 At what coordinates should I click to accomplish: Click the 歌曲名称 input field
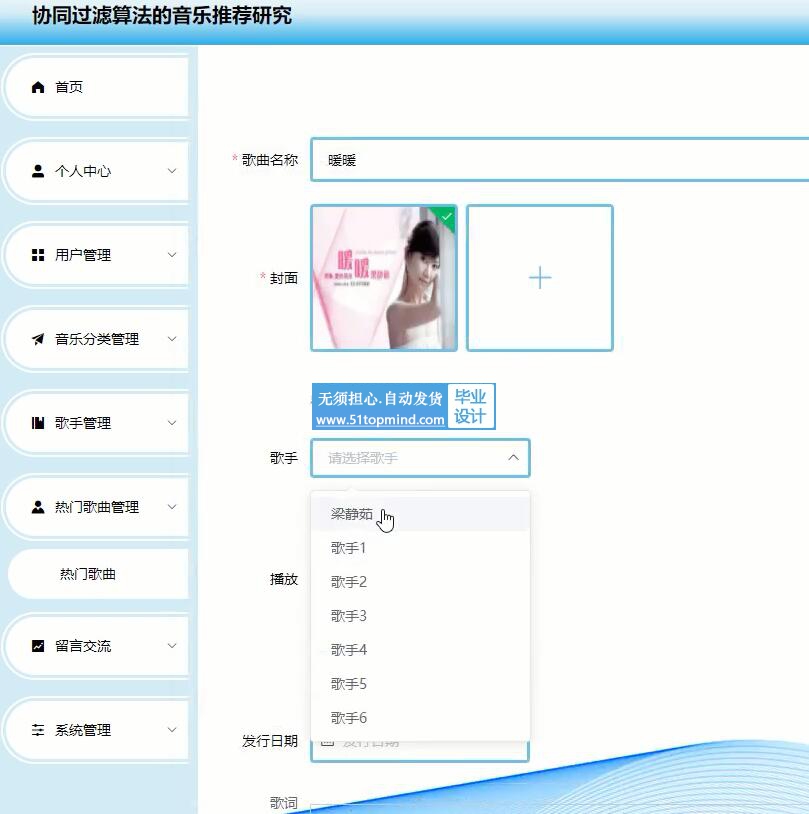coord(560,160)
